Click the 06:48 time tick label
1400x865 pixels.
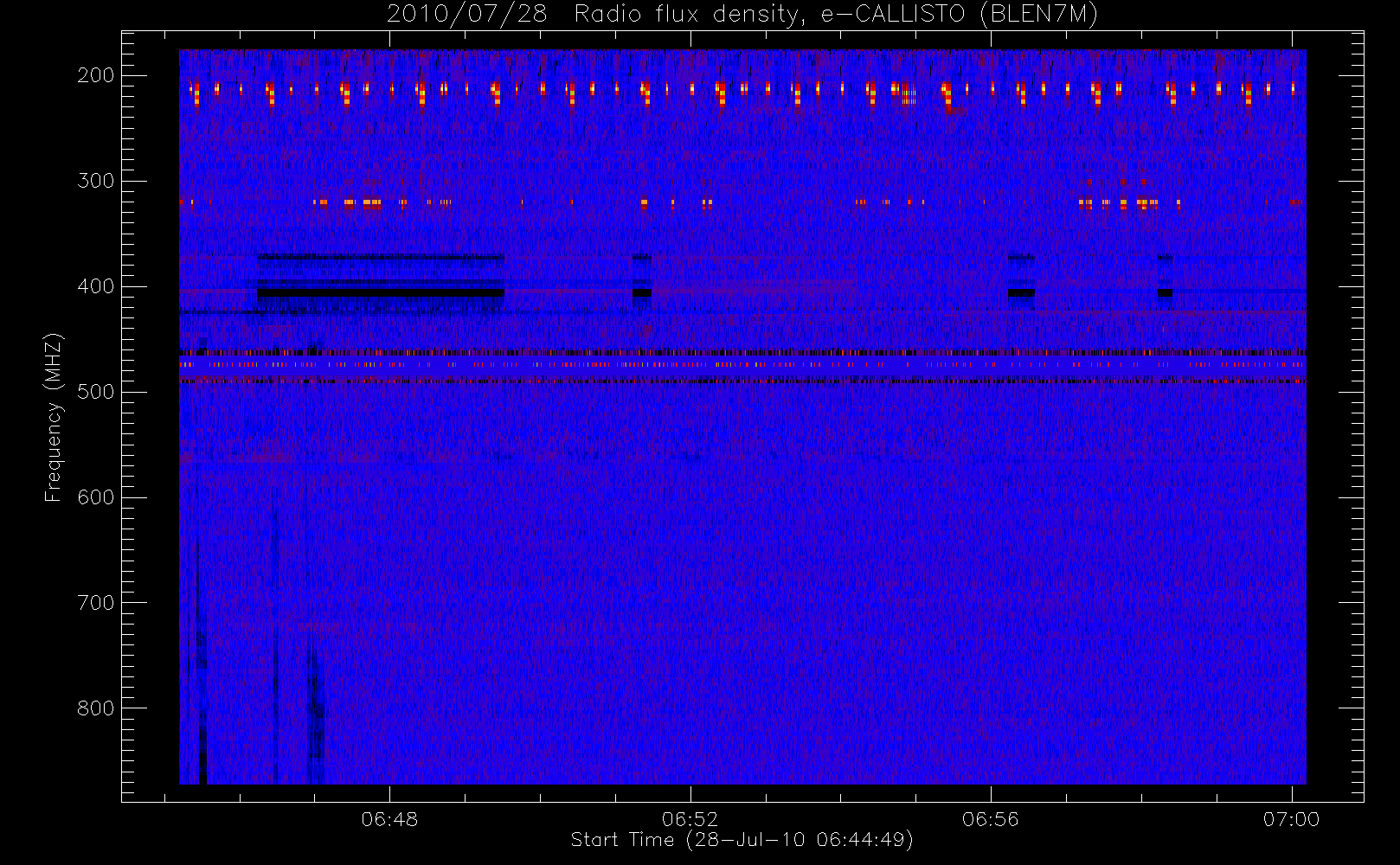point(389,819)
